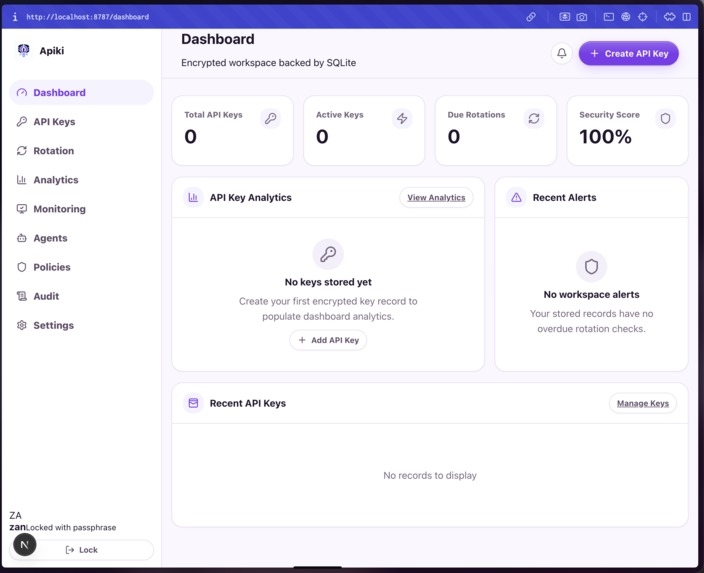The image size is (704, 573).
Task: Click the 'Recent Alerts' section title
Action: click(x=564, y=198)
